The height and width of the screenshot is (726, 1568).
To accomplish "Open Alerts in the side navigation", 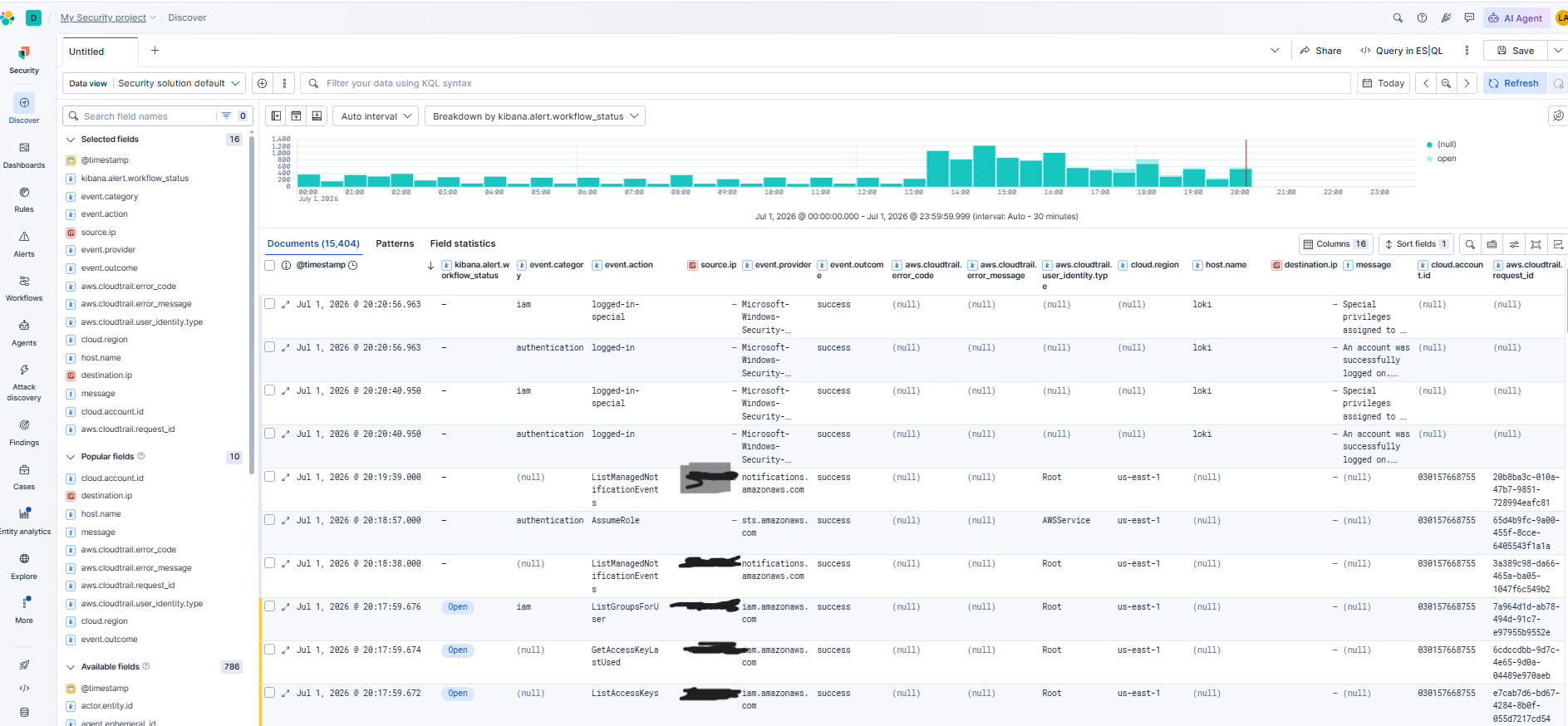I will point(24,244).
